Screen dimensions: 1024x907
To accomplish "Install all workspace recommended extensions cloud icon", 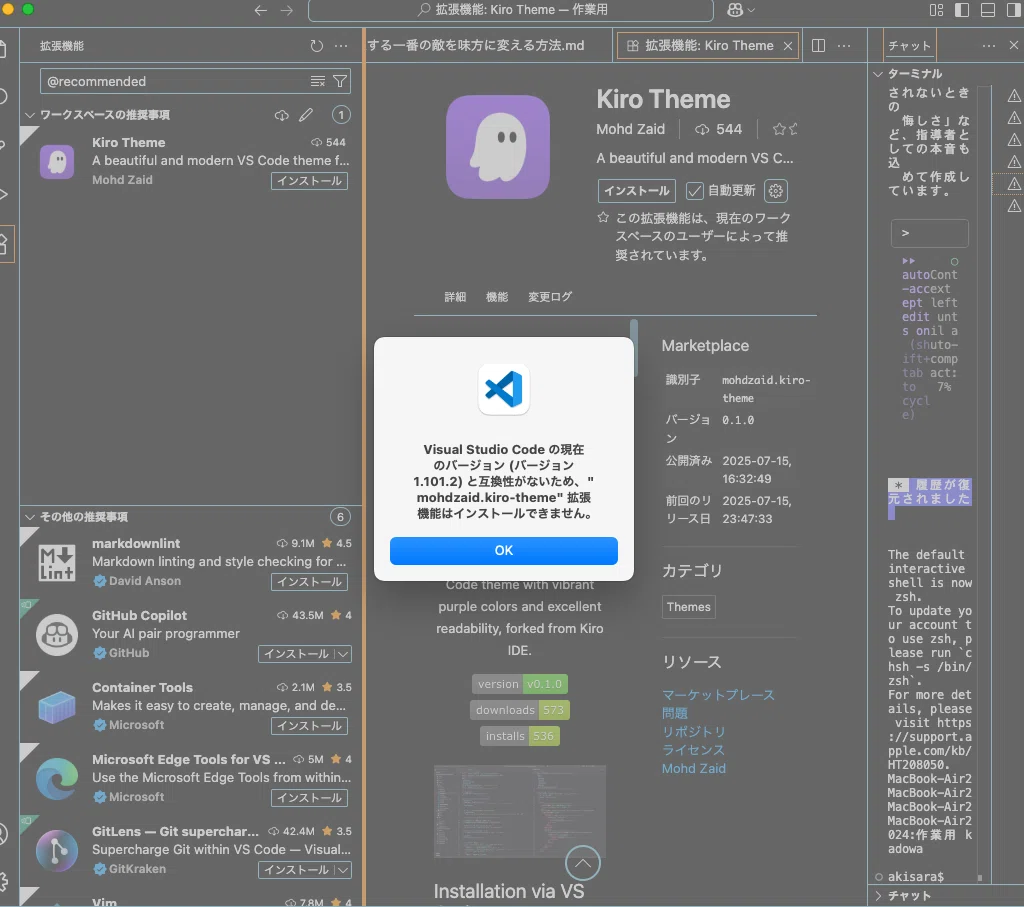I will (x=281, y=115).
